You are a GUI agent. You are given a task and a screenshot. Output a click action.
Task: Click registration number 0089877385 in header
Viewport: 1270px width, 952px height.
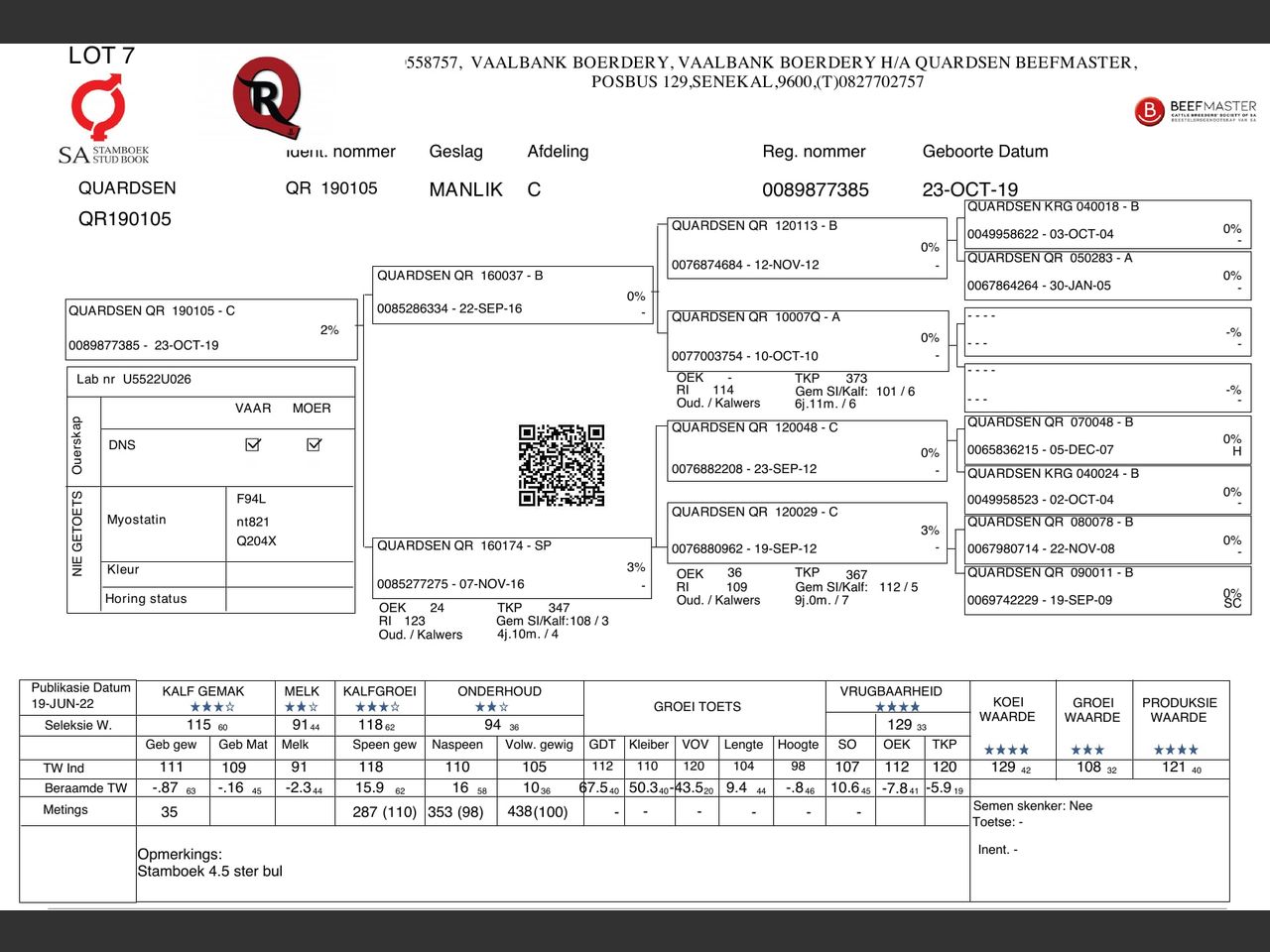[x=815, y=189]
